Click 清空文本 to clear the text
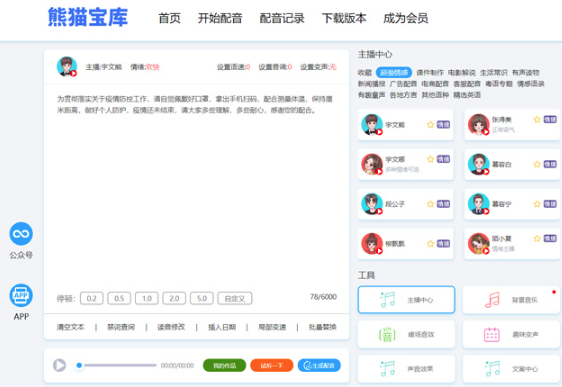Screen dimensions: 562x387 click(x=71, y=327)
